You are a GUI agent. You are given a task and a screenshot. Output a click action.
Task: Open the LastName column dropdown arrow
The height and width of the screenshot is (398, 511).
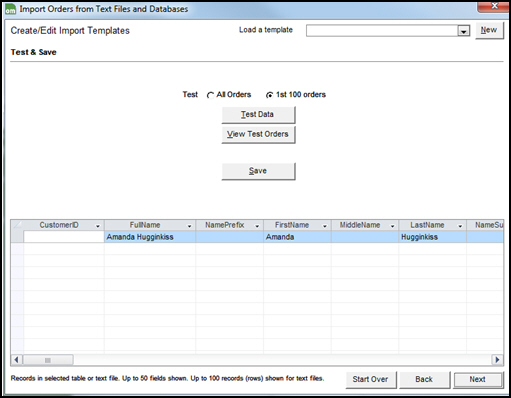pyautogui.click(x=460, y=226)
